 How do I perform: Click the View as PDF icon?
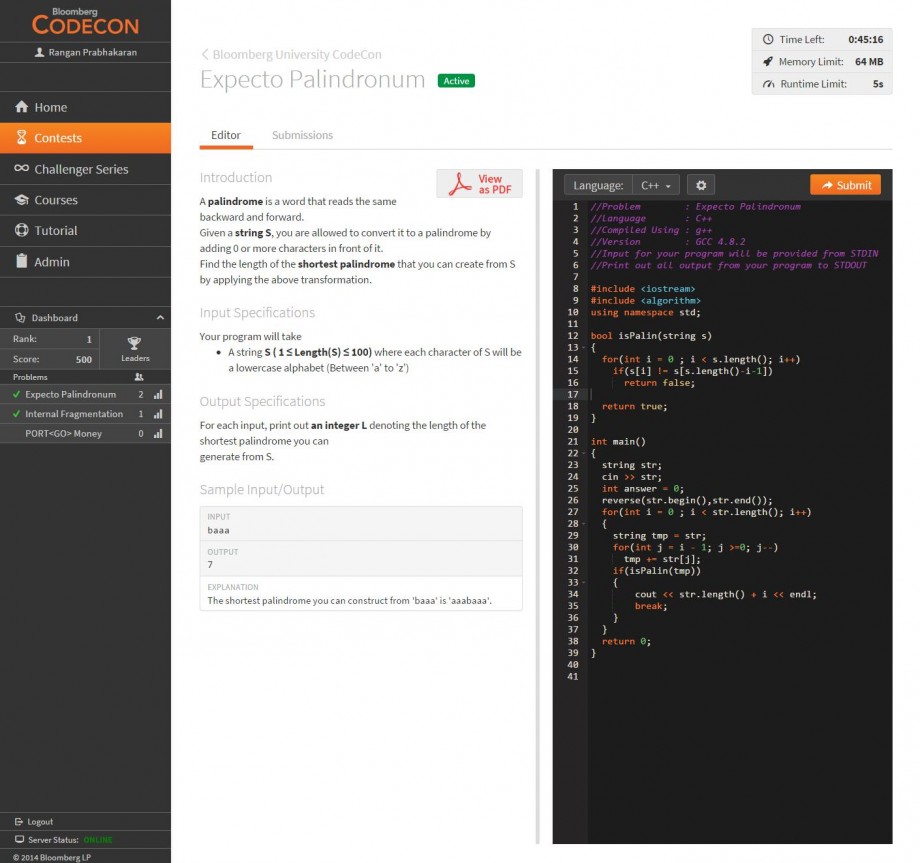[x=460, y=183]
